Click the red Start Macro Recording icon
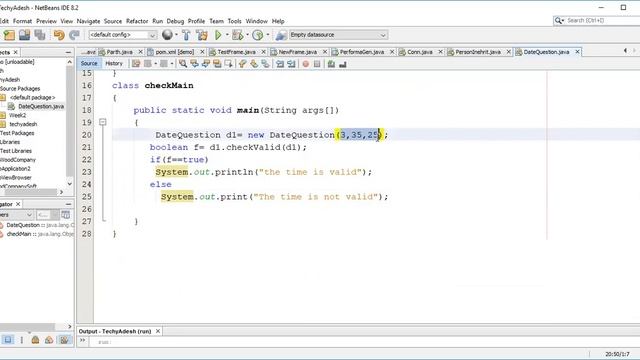 [x=306, y=64]
